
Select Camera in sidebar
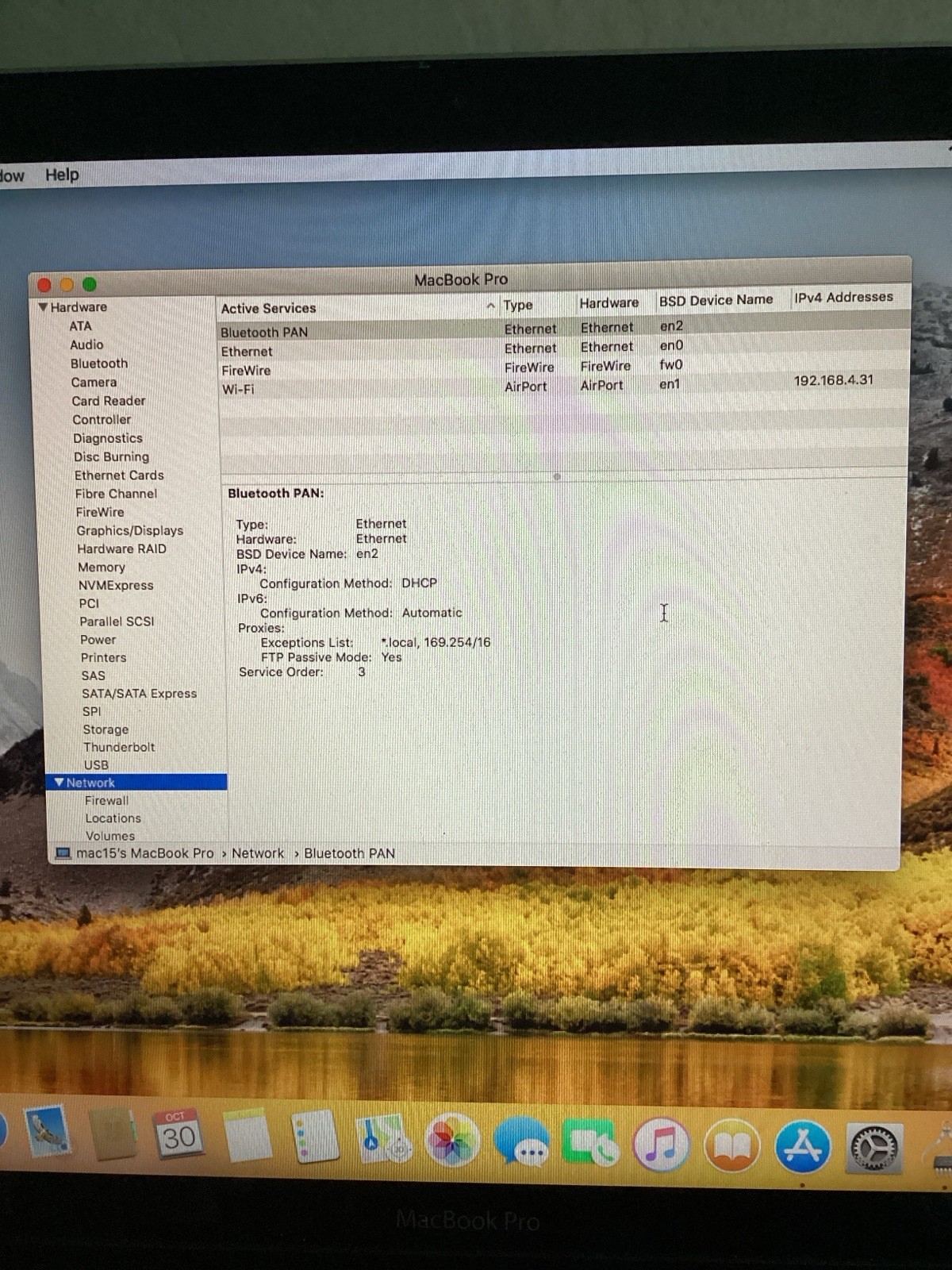pos(94,382)
